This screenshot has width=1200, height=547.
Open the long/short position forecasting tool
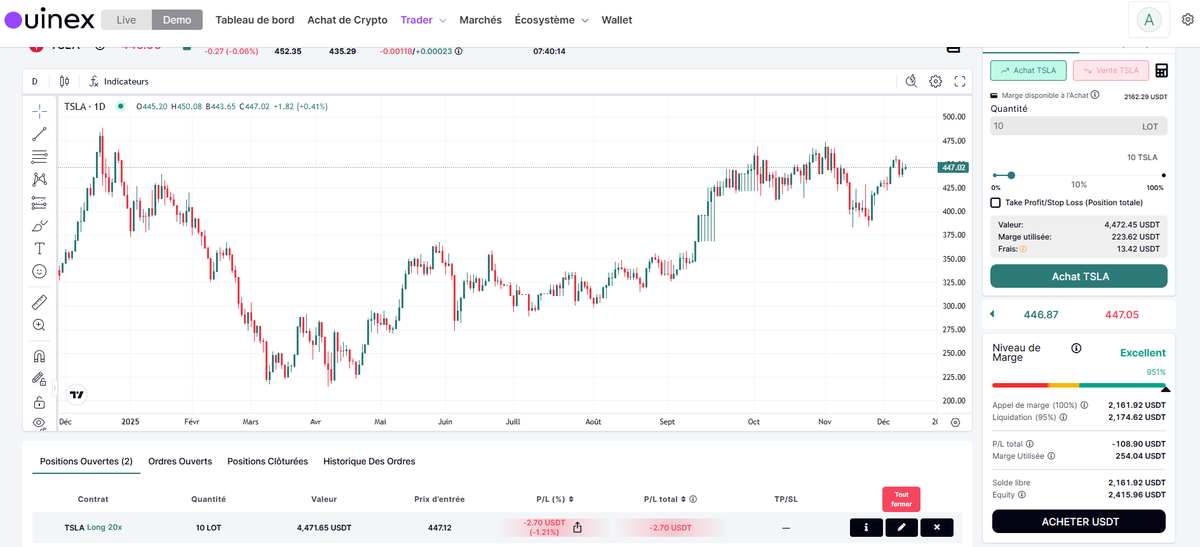tap(39, 202)
